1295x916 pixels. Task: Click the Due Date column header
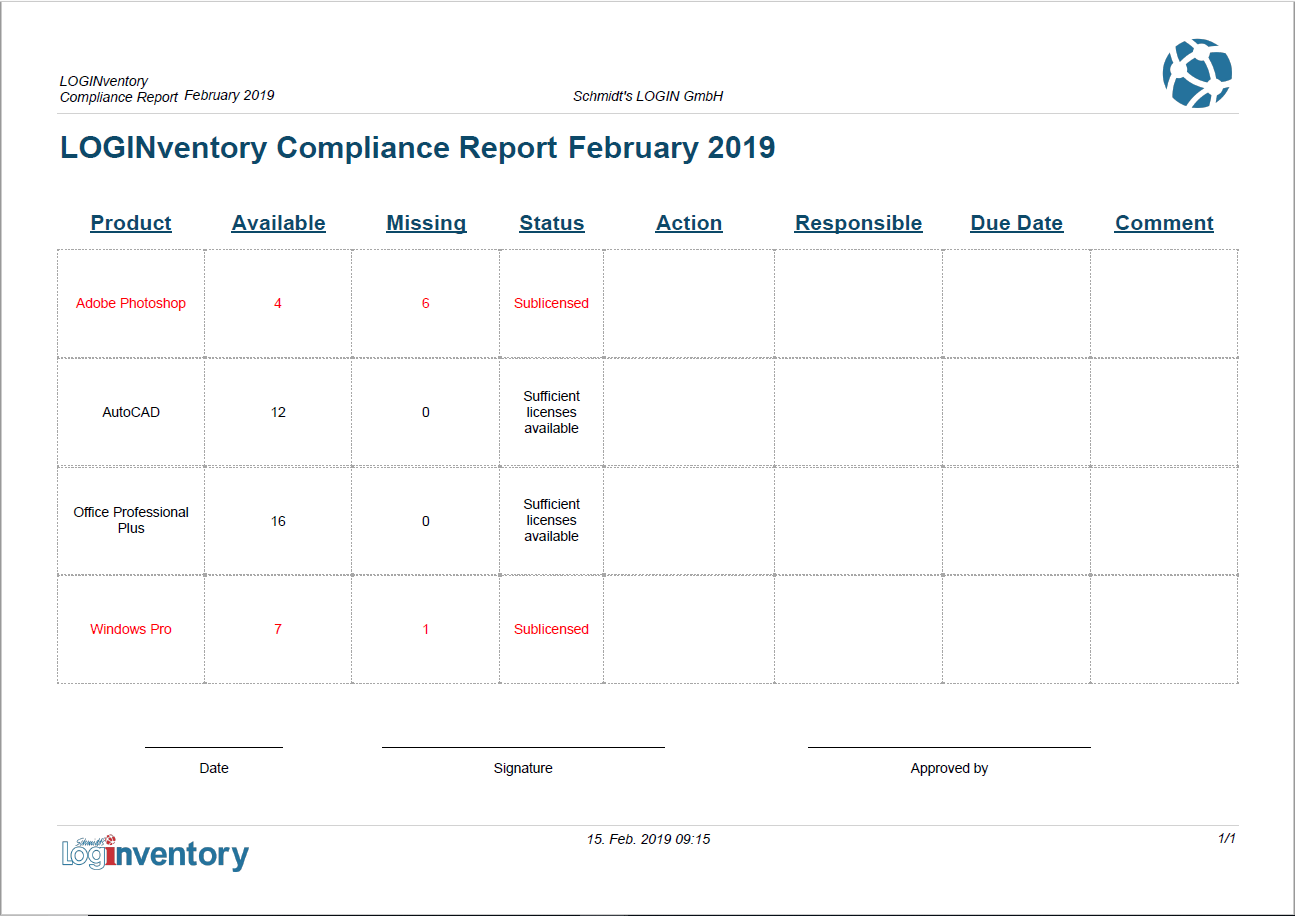tap(1016, 223)
